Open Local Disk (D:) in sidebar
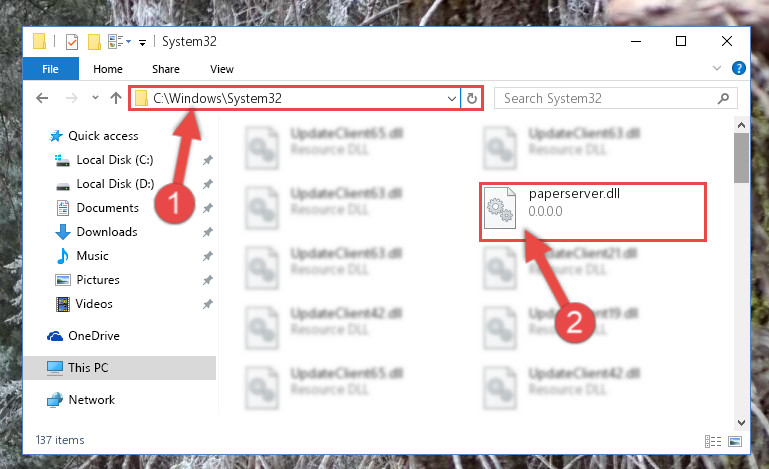Screen dimensions: 769x469 coord(115,184)
